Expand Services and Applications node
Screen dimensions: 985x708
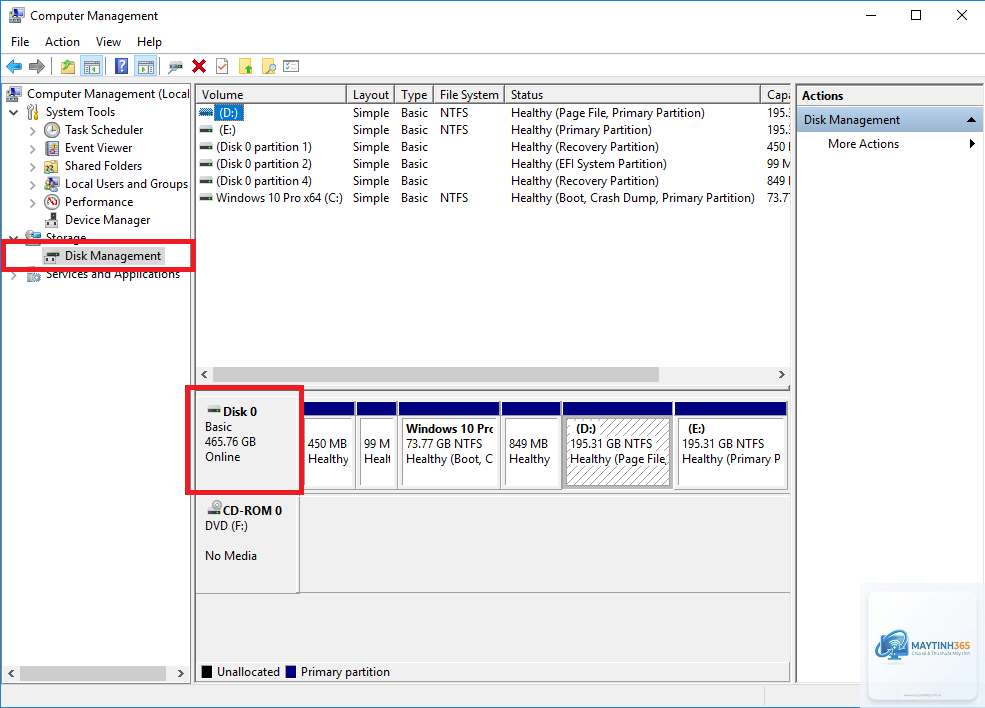tap(14, 275)
